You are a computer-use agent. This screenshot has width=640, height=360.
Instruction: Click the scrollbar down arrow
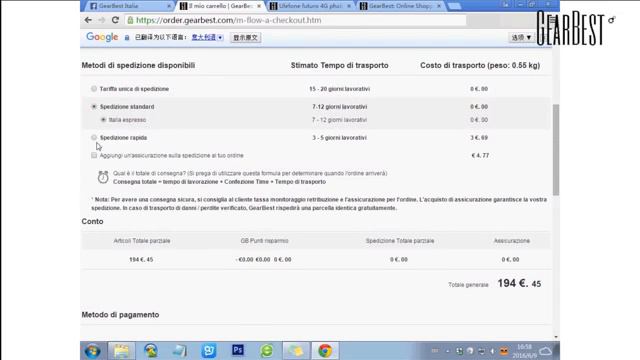(x=556, y=337)
